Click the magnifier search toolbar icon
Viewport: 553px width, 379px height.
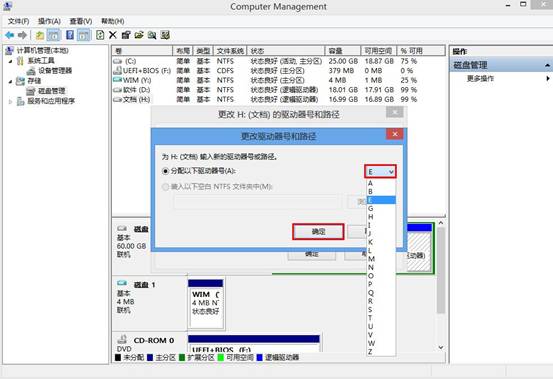point(152,35)
